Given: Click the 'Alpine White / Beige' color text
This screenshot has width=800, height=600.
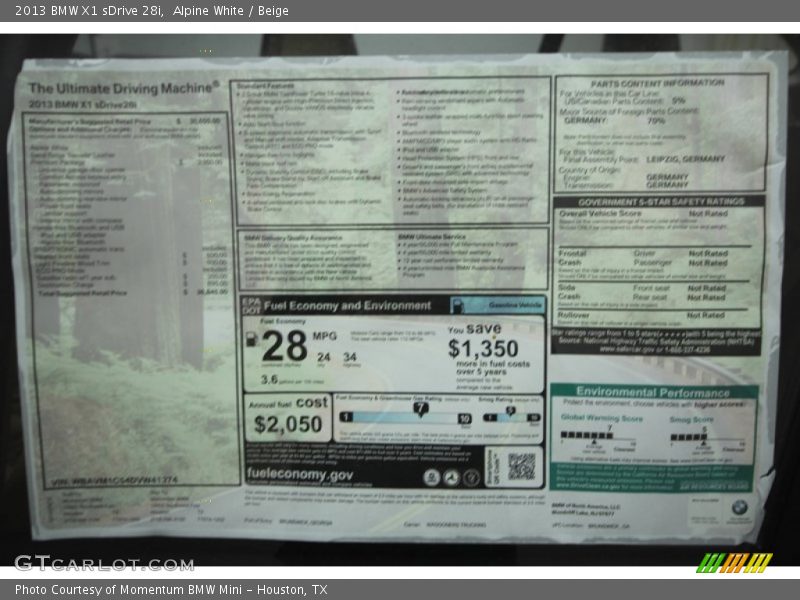Looking at the screenshot, I should point(231,11).
